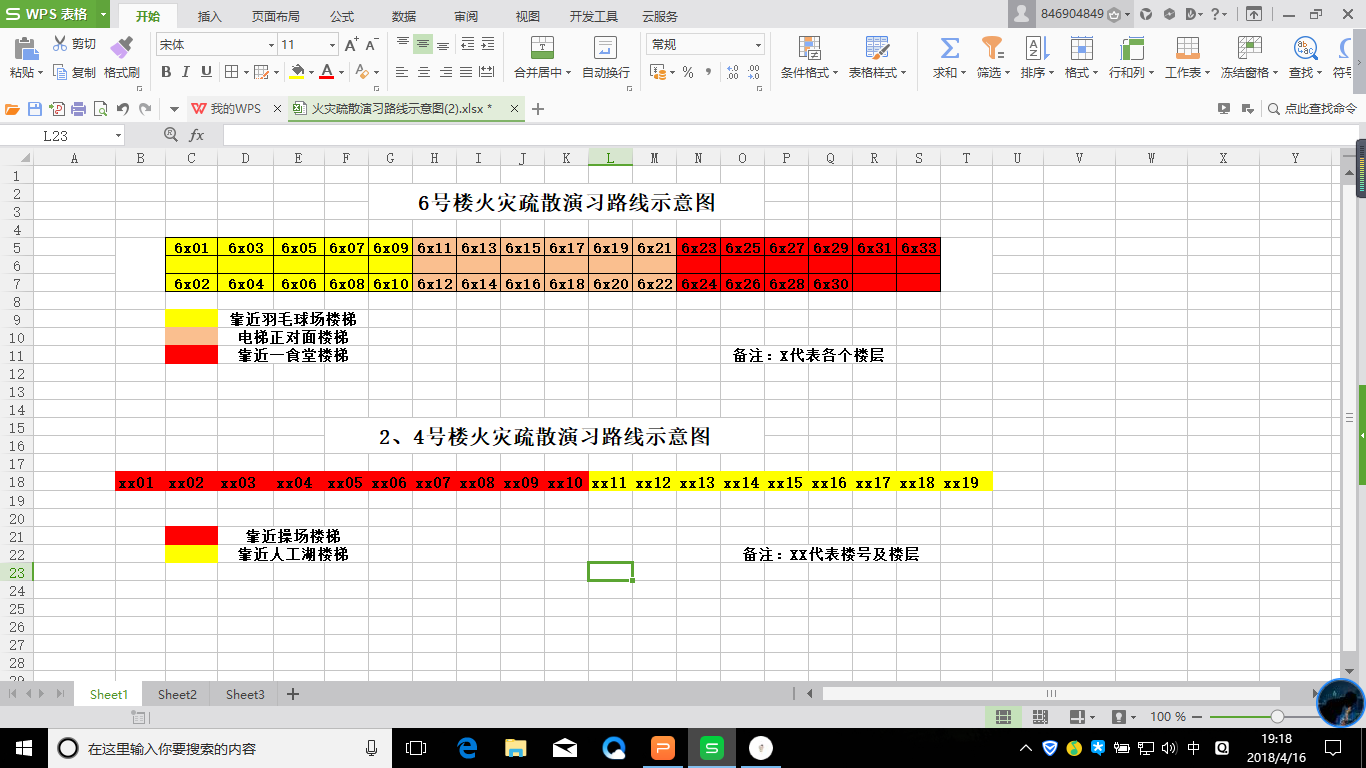The image size is (1366, 768).
Task: Expand the font size dropdown showing 11
Action: 332,45
